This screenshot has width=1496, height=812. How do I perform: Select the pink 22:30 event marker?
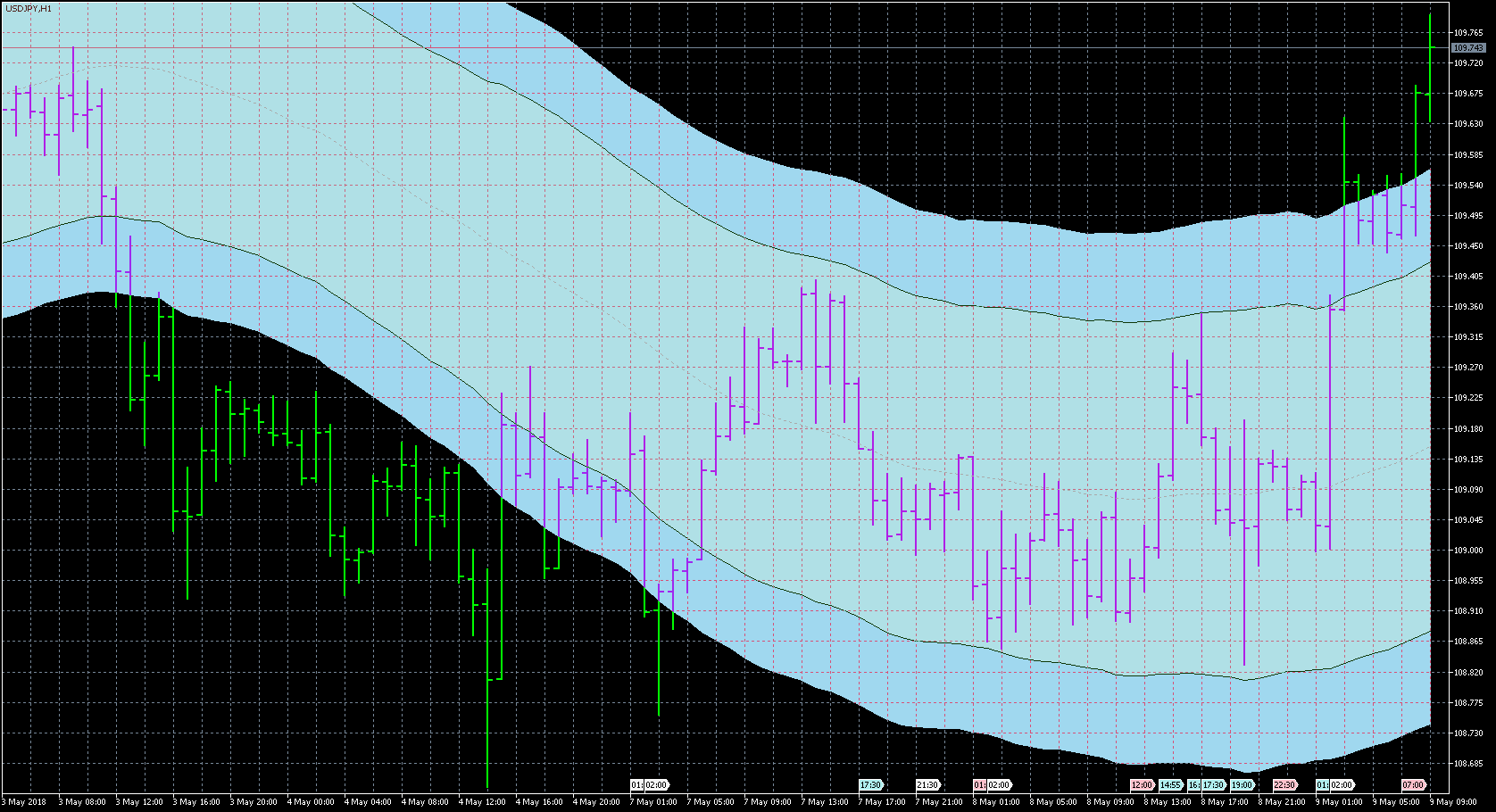[x=1284, y=785]
